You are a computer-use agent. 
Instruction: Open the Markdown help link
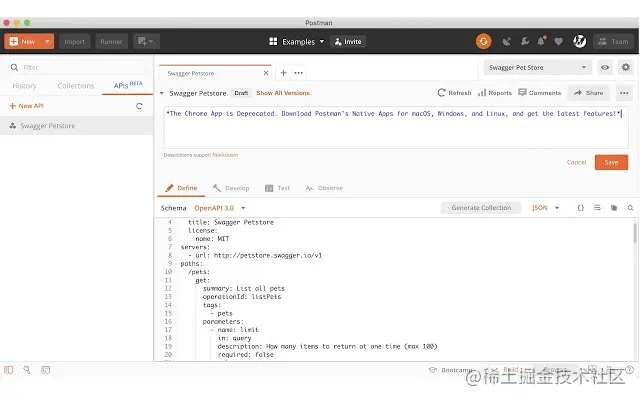pyautogui.click(x=225, y=155)
